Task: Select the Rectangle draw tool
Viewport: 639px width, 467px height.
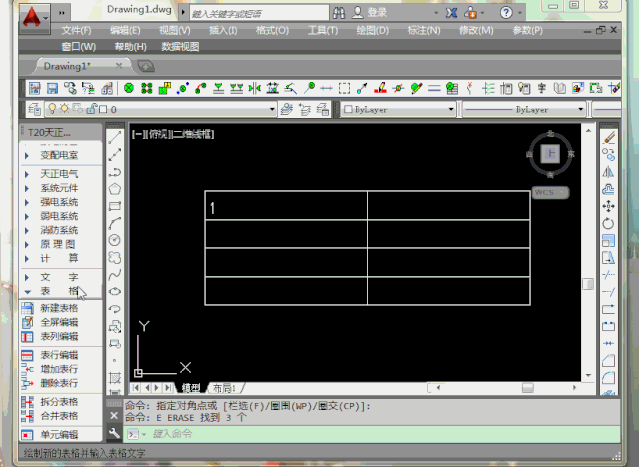Action: pos(115,206)
